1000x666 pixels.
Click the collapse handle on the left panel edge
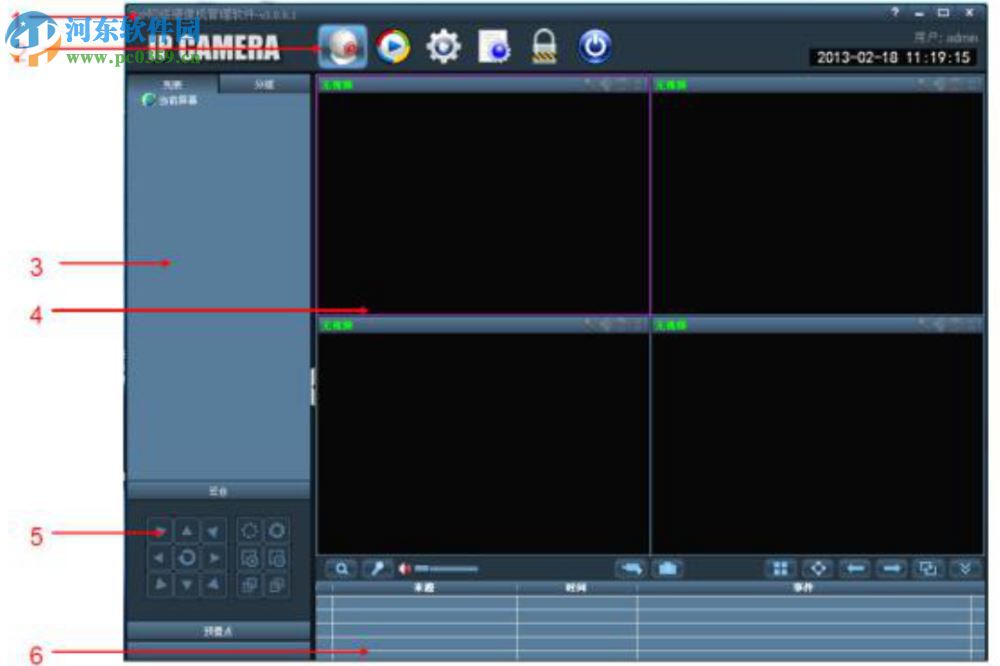(x=313, y=386)
